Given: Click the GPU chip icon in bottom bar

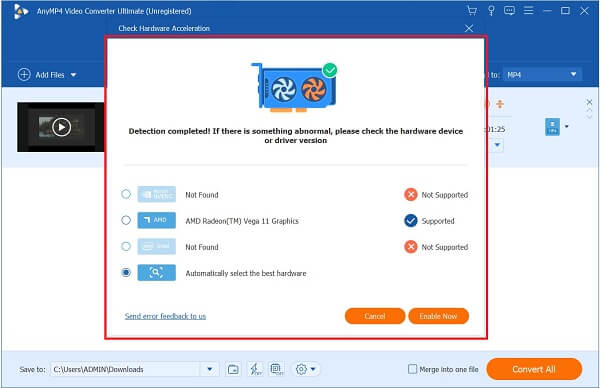Looking at the screenshot, I should (277, 369).
